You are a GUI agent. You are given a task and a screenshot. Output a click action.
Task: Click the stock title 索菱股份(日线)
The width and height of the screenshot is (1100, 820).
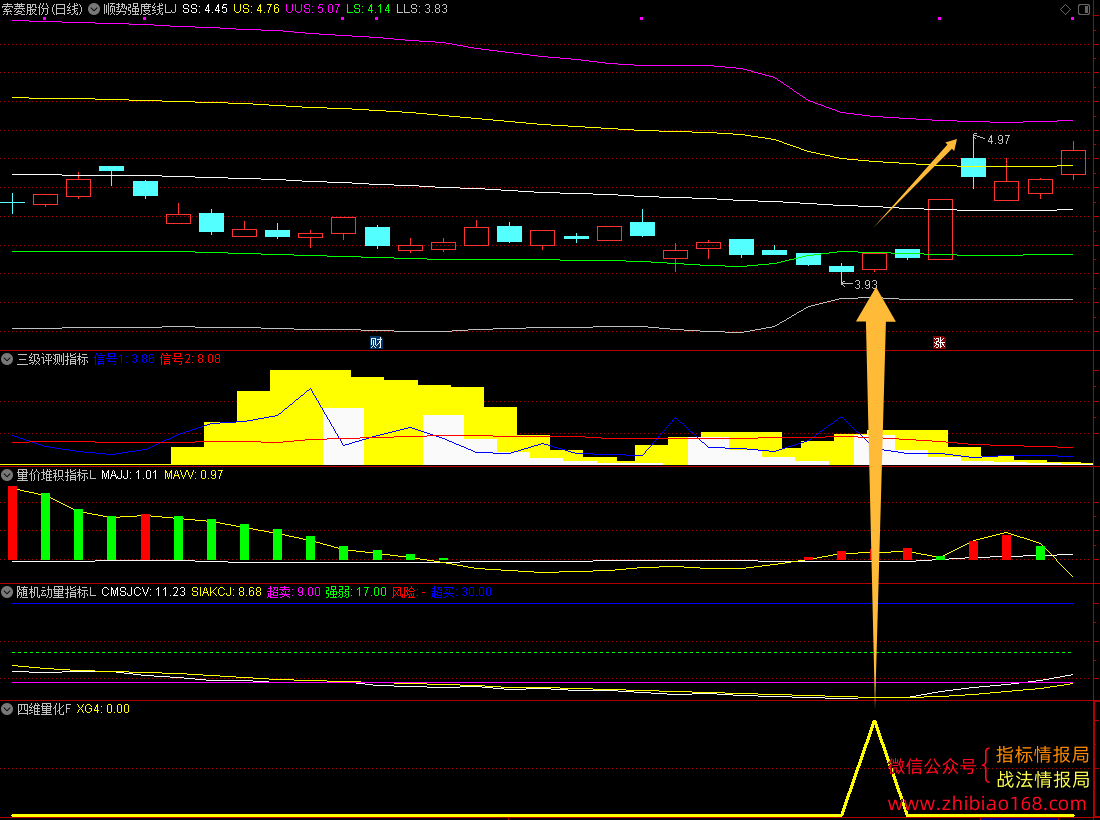click(42, 9)
